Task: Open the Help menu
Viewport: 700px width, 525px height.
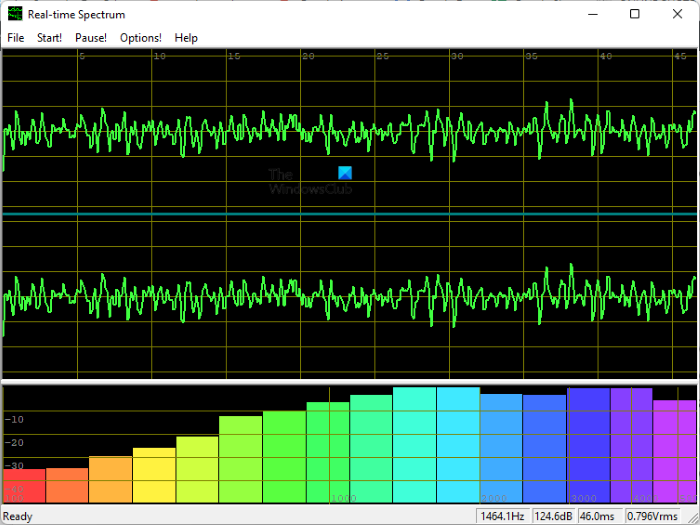Action: coord(186,38)
